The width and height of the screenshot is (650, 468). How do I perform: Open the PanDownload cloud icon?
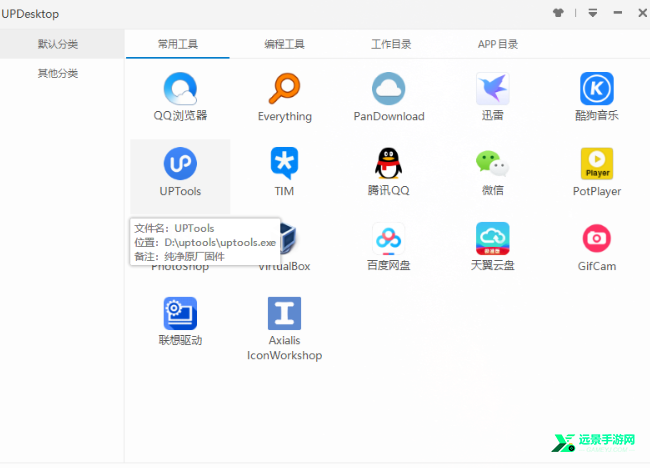click(x=388, y=89)
